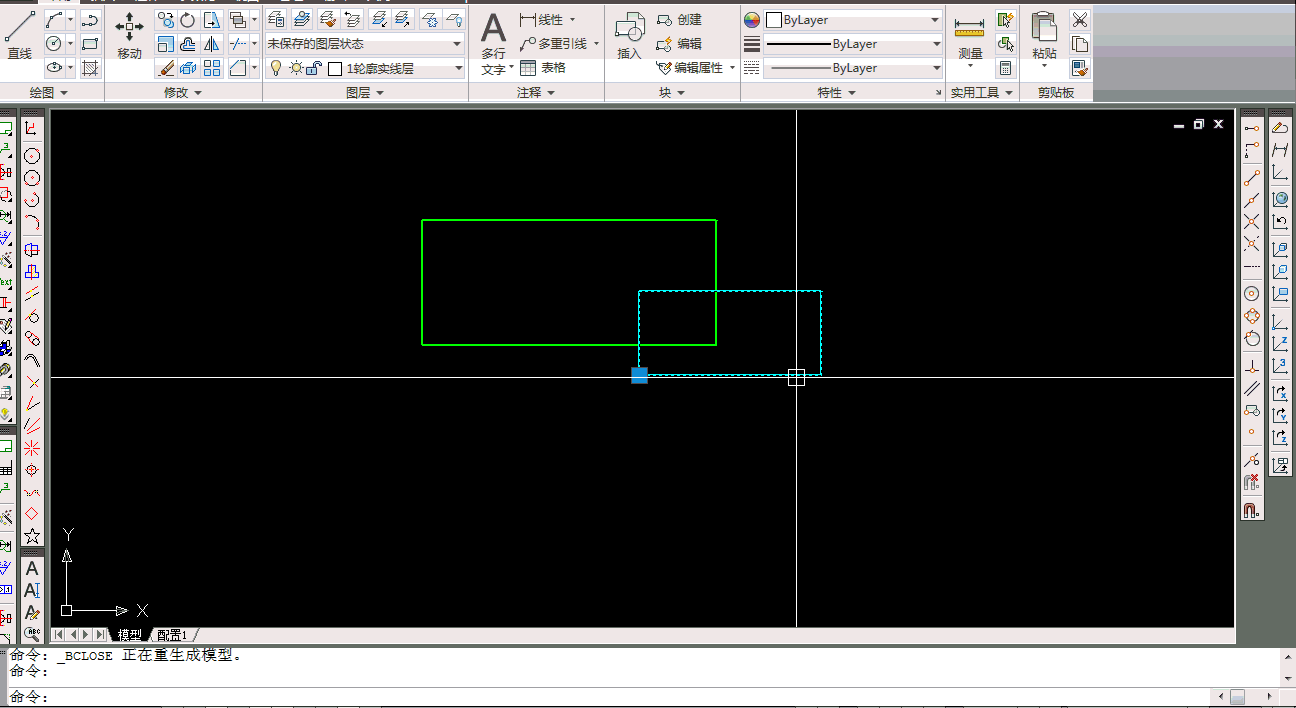Click the 插入 block insert icon

[x=629, y=37]
